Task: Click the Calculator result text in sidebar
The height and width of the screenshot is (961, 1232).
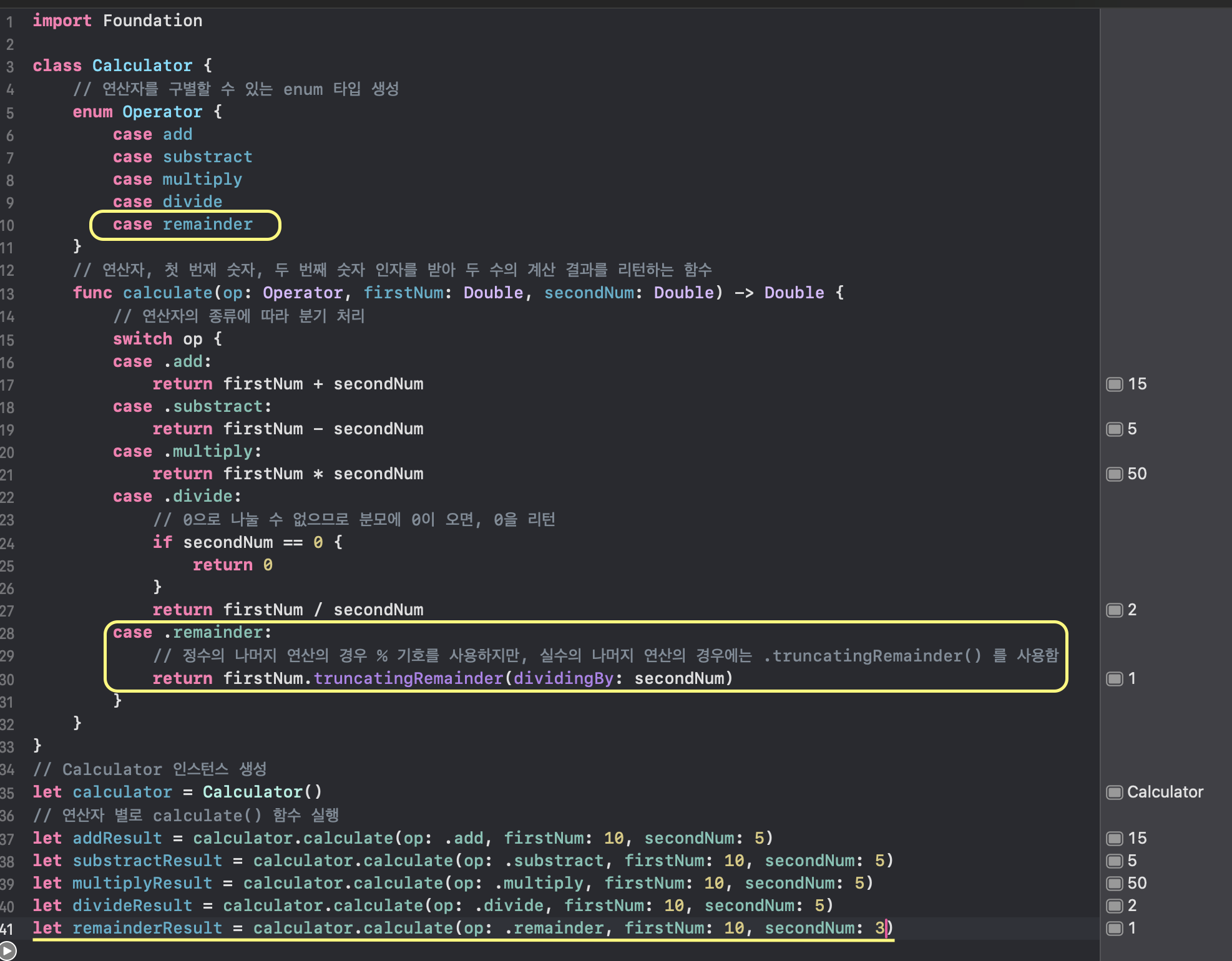Action: click(1165, 793)
